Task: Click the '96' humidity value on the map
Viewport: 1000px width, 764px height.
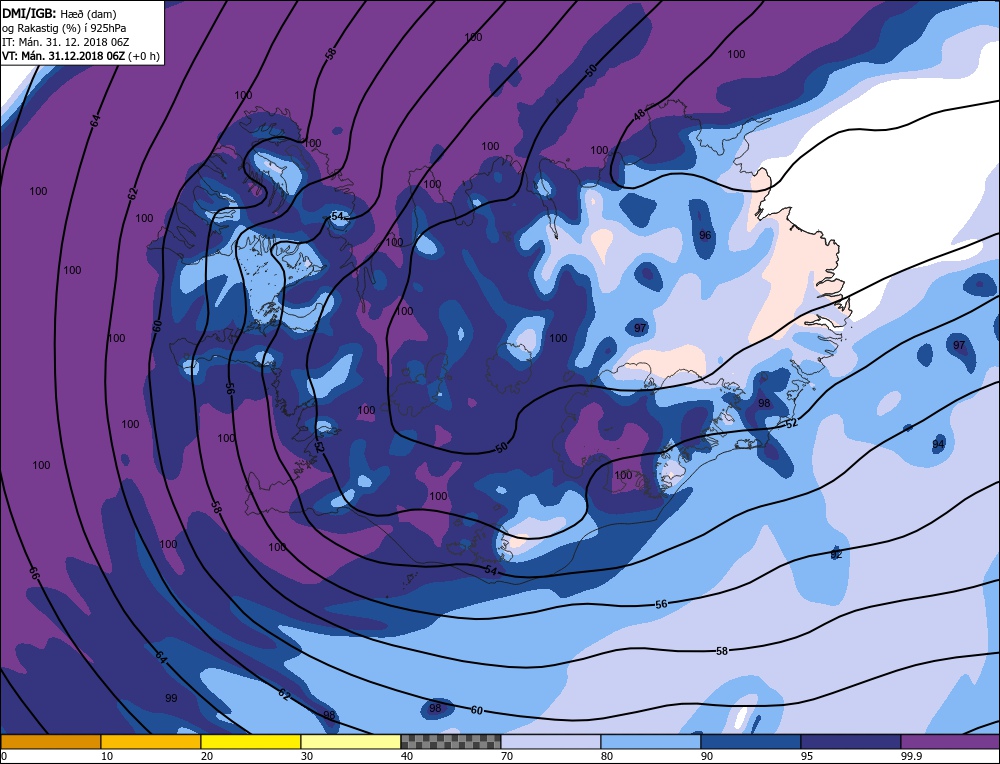Action: click(705, 235)
